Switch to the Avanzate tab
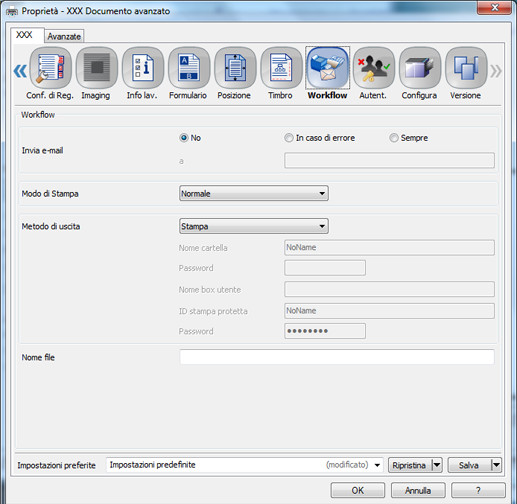The height and width of the screenshot is (504, 517). pos(64,36)
